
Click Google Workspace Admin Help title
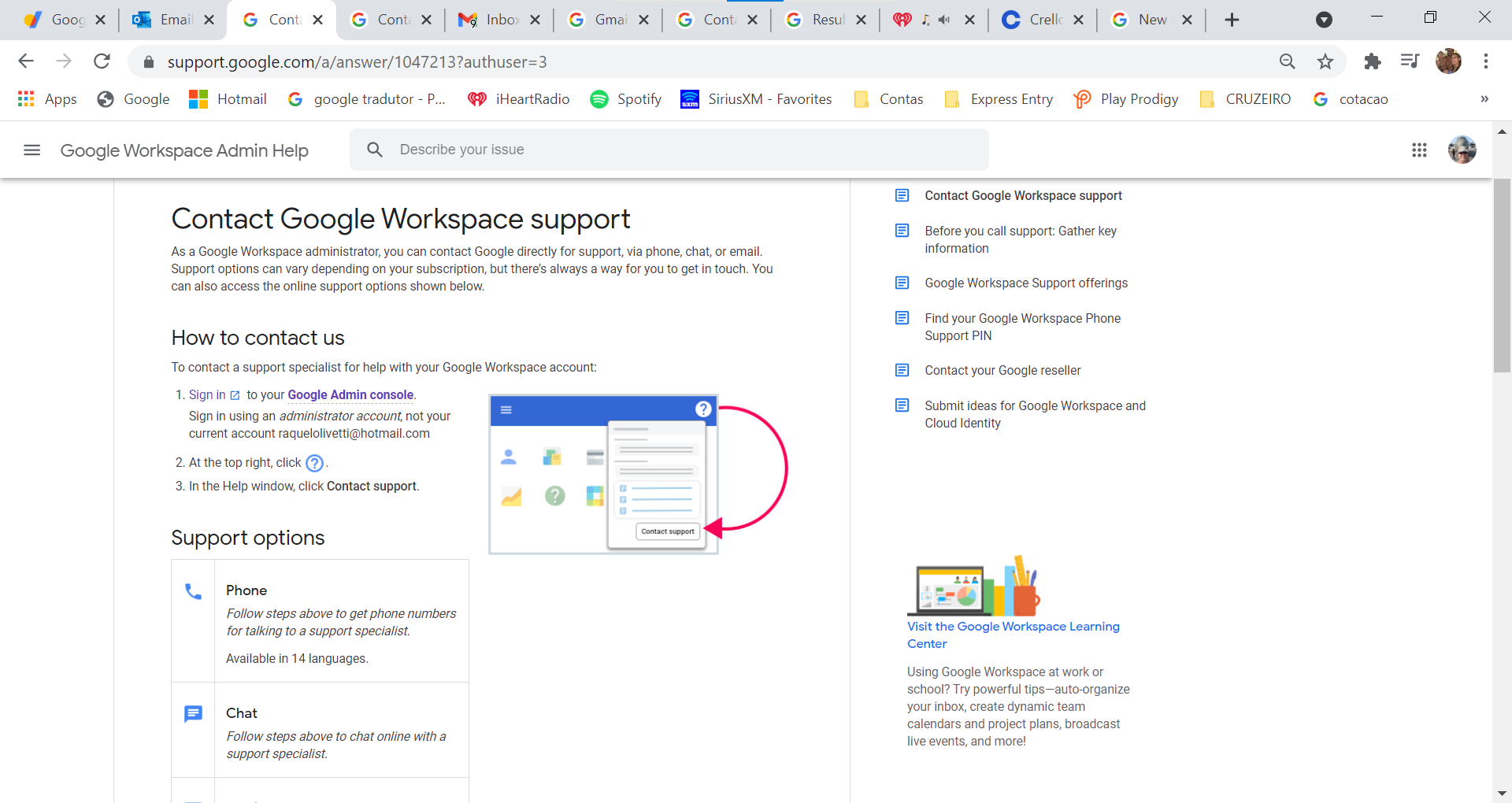[184, 150]
